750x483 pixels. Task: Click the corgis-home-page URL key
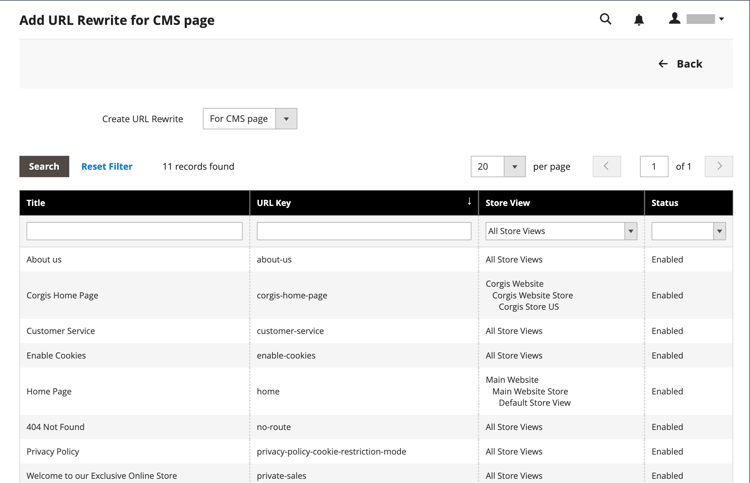point(292,295)
